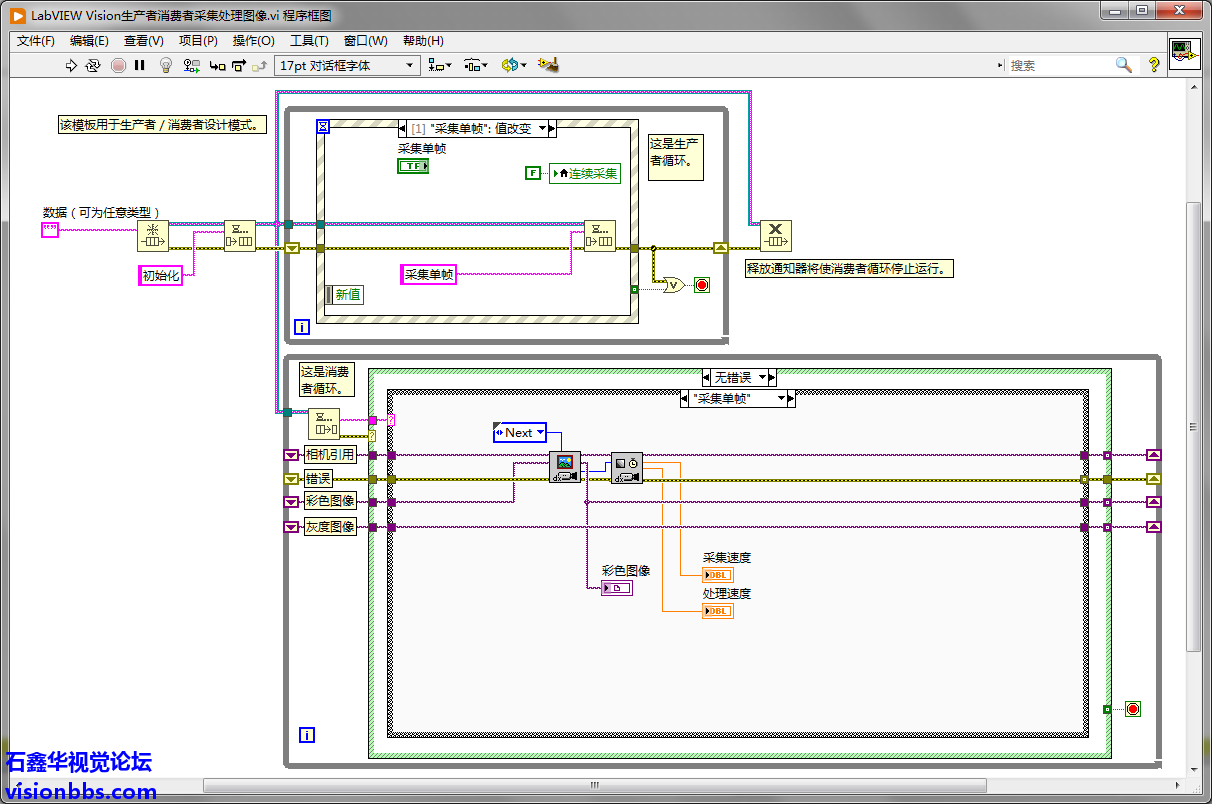1212x804 pixels.
Task: Click the Clean Up Diagram broom icon
Action: (x=547, y=65)
